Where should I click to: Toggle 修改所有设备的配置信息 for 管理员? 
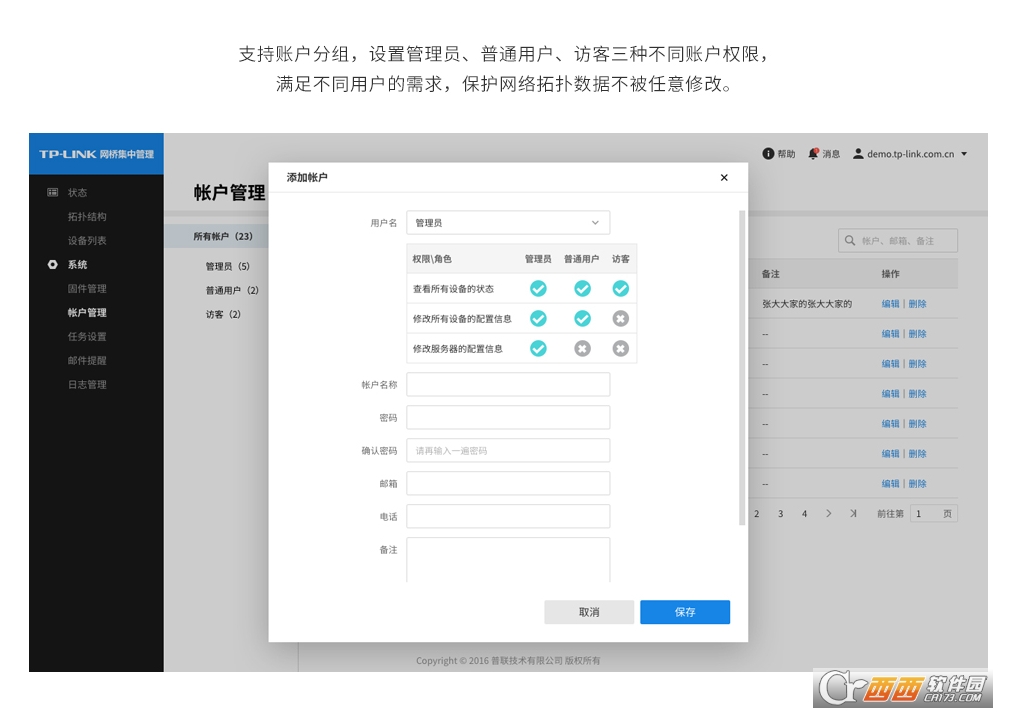tap(538, 318)
